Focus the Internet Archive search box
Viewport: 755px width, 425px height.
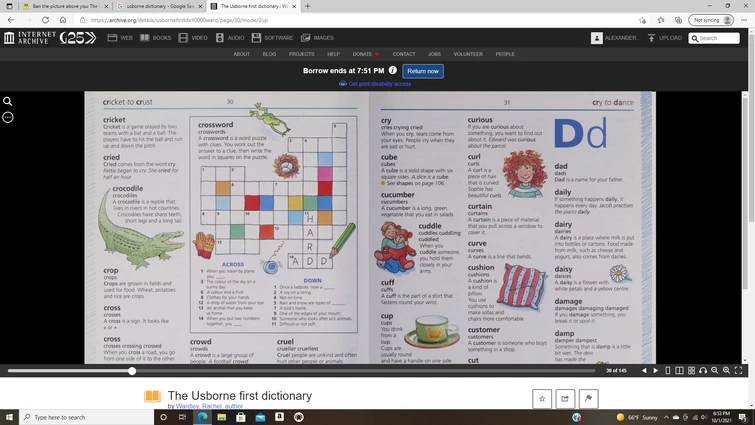(714, 38)
